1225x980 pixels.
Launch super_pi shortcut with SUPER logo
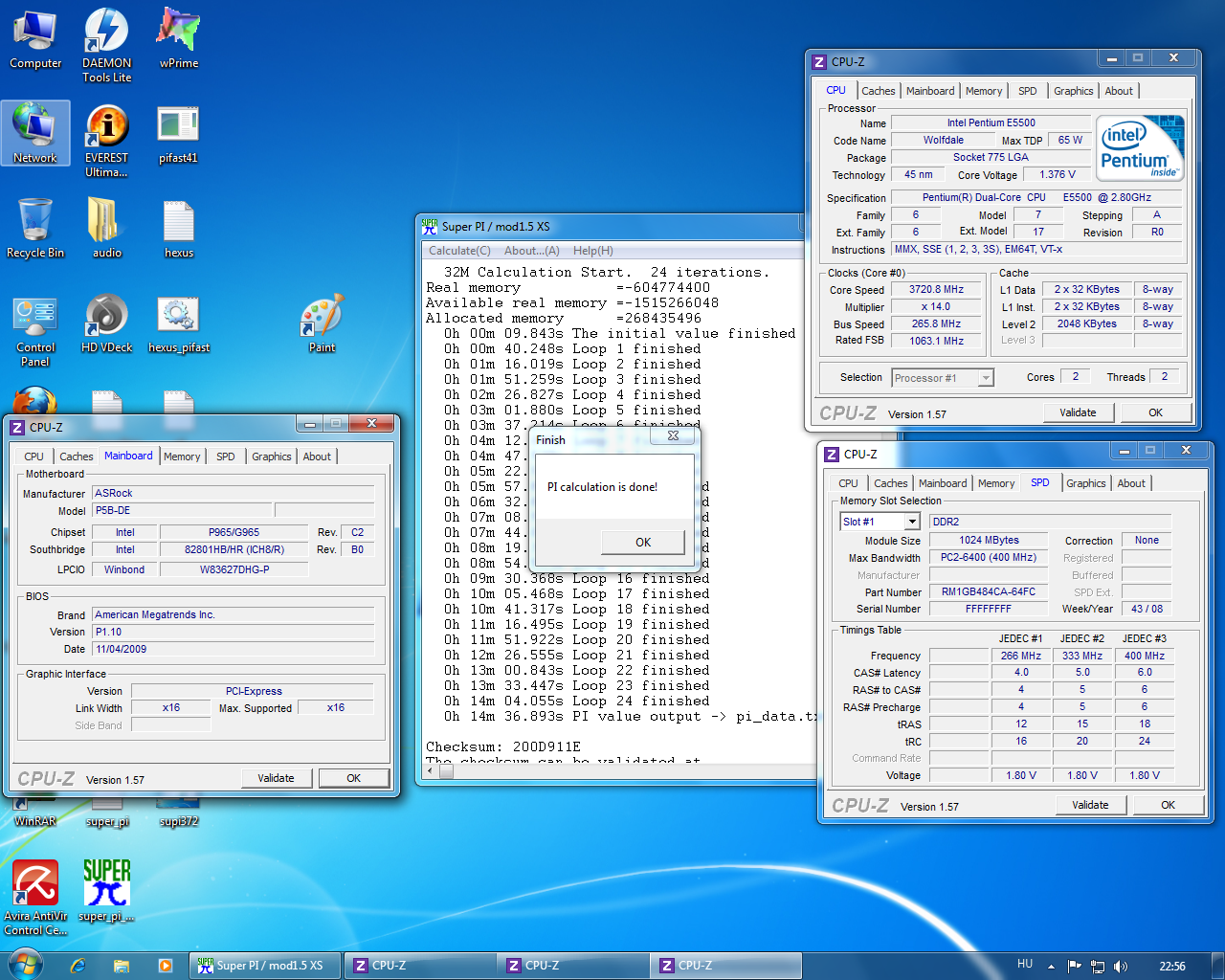[x=107, y=889]
